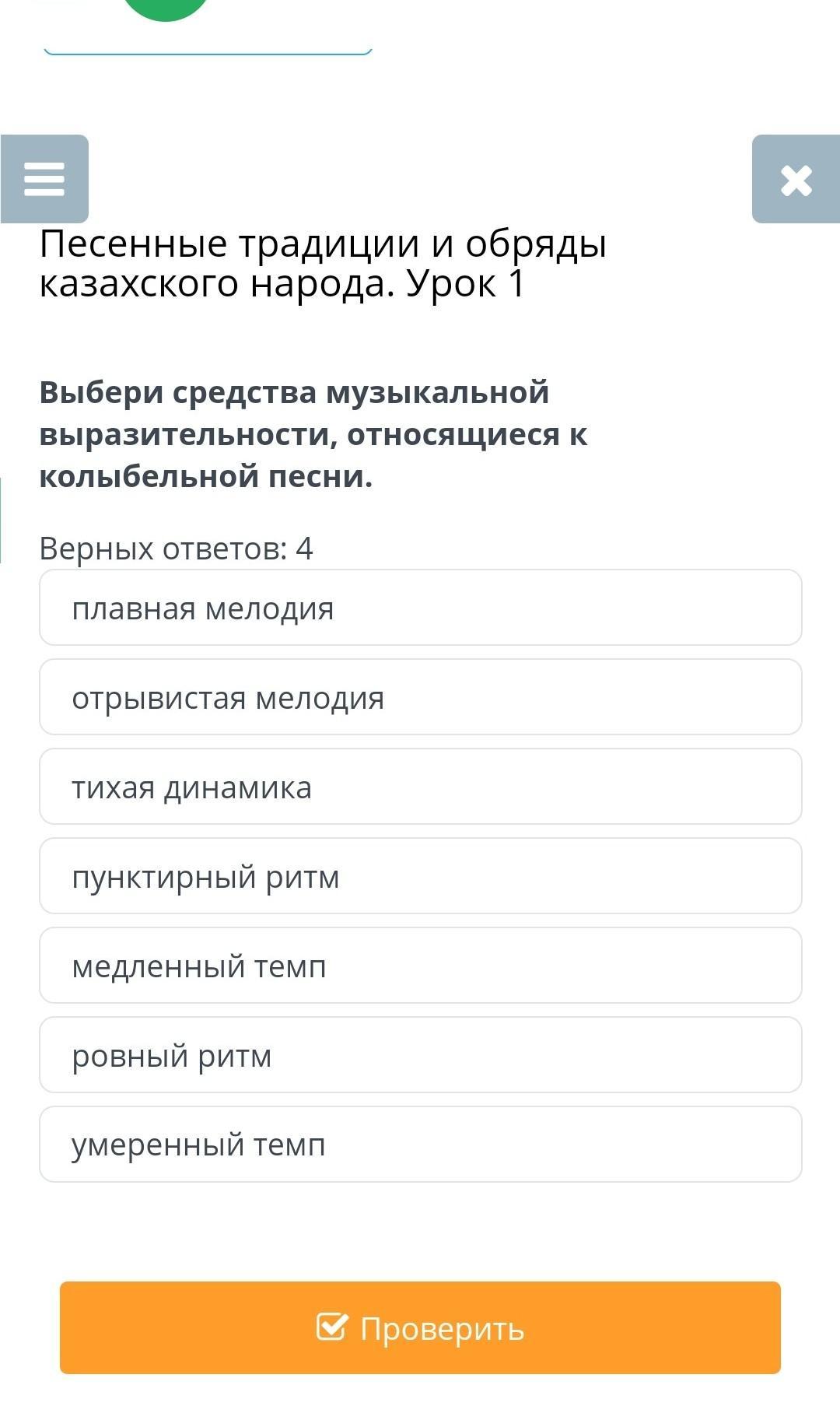Click the lesson title heading

click(322, 263)
